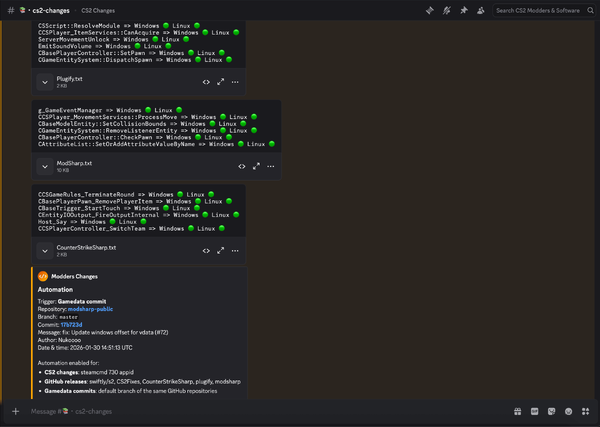Open the sticker picker
The image size is (600, 427).
point(551,411)
